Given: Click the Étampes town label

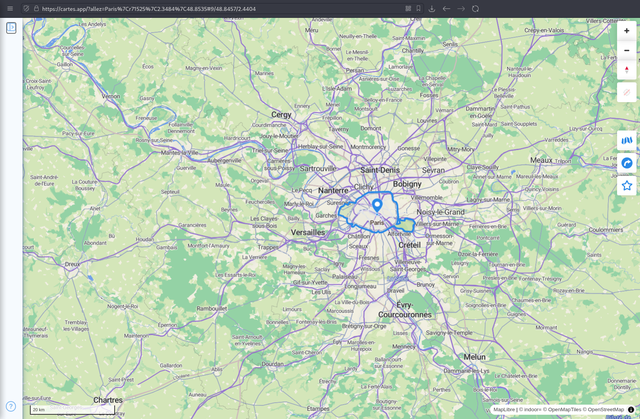Looking at the screenshot, I should click(318, 408).
